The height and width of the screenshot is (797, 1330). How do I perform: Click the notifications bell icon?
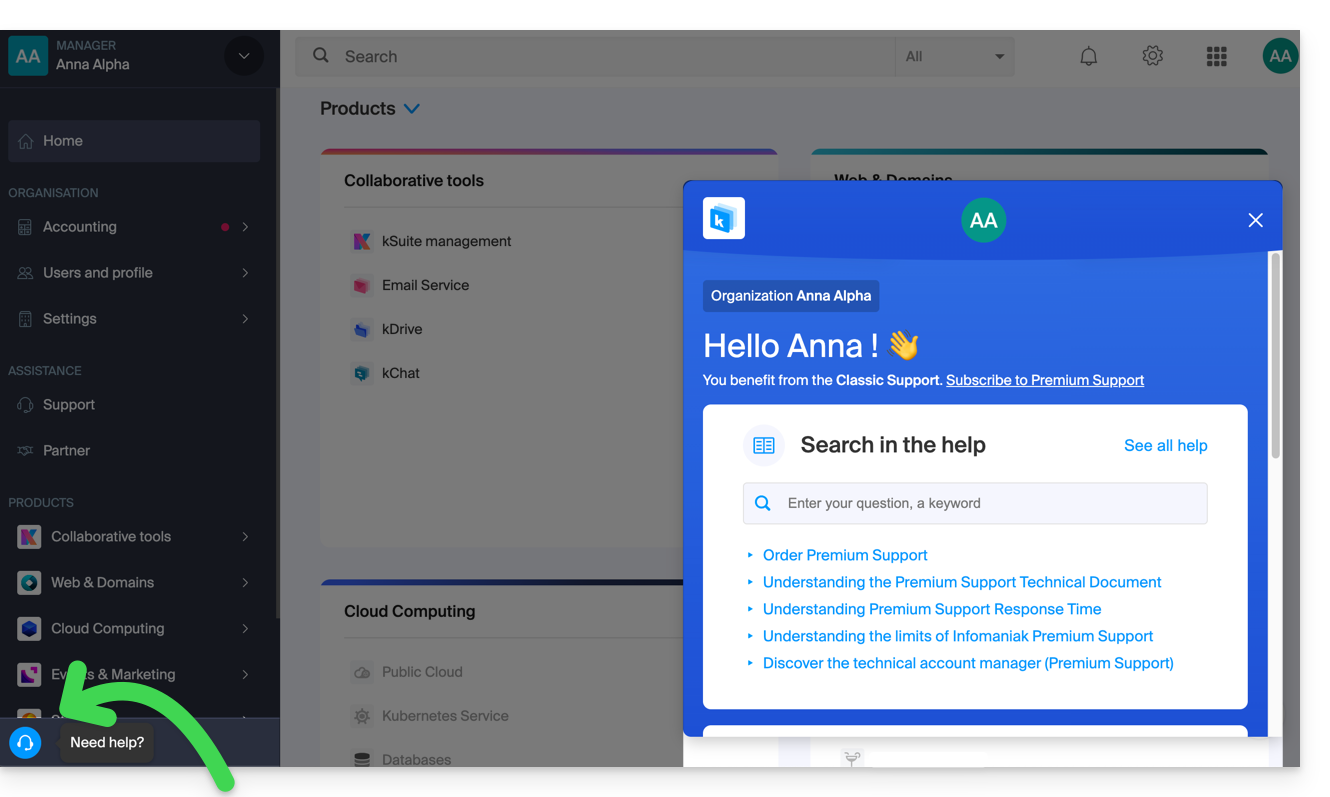click(1088, 57)
